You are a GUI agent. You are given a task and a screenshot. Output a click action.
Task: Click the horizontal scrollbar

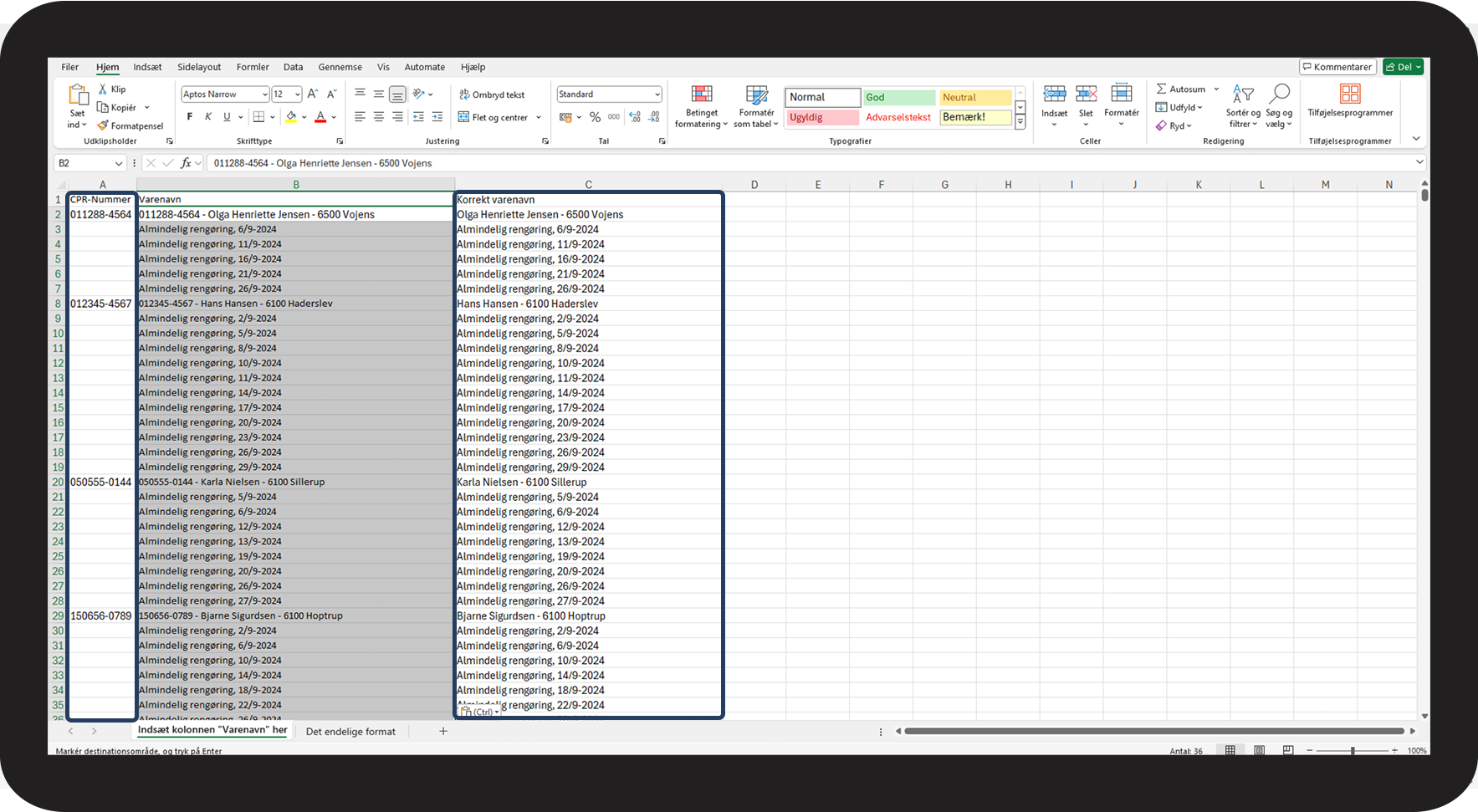coord(1154,731)
